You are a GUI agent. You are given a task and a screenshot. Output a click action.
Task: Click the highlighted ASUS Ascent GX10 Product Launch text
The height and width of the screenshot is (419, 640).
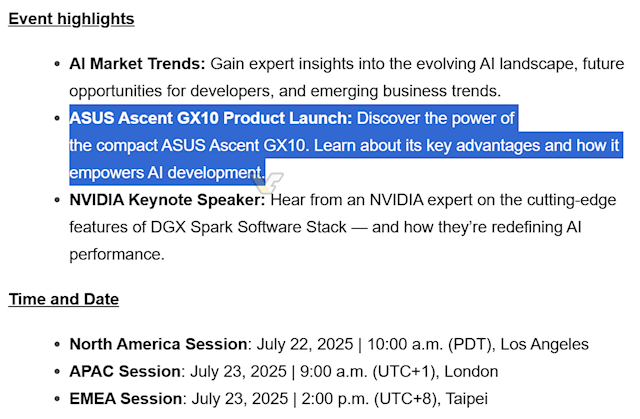pos(211,118)
